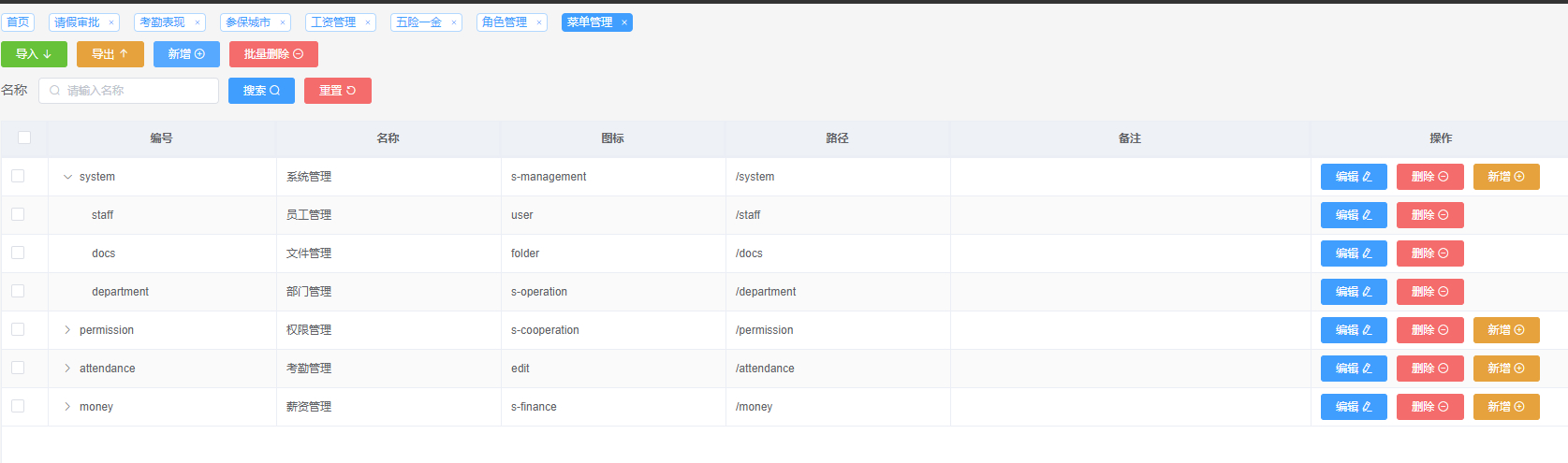
Task: Delete the department row
Action: (x=1430, y=292)
